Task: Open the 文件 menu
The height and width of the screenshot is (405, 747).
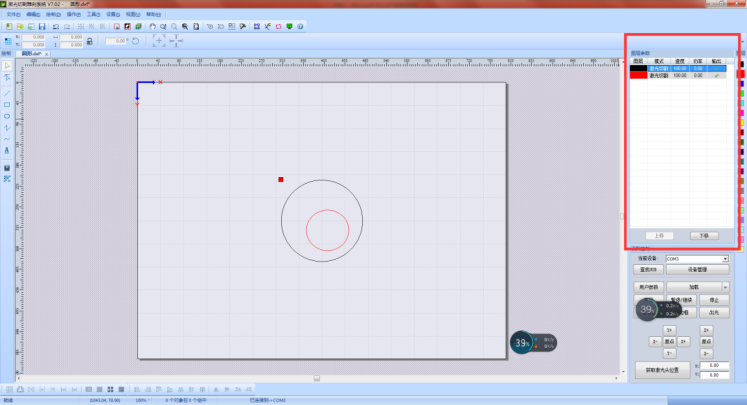Action: tap(12, 15)
